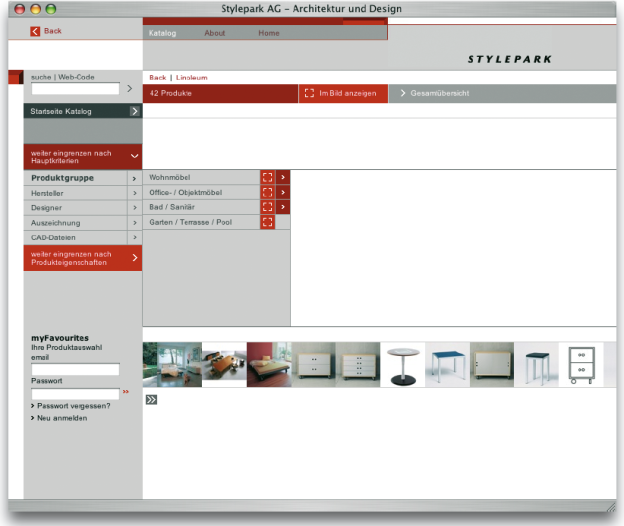This screenshot has width=624, height=526.
Task: Focus the suche Web-Code search field
Action: (x=75, y=88)
